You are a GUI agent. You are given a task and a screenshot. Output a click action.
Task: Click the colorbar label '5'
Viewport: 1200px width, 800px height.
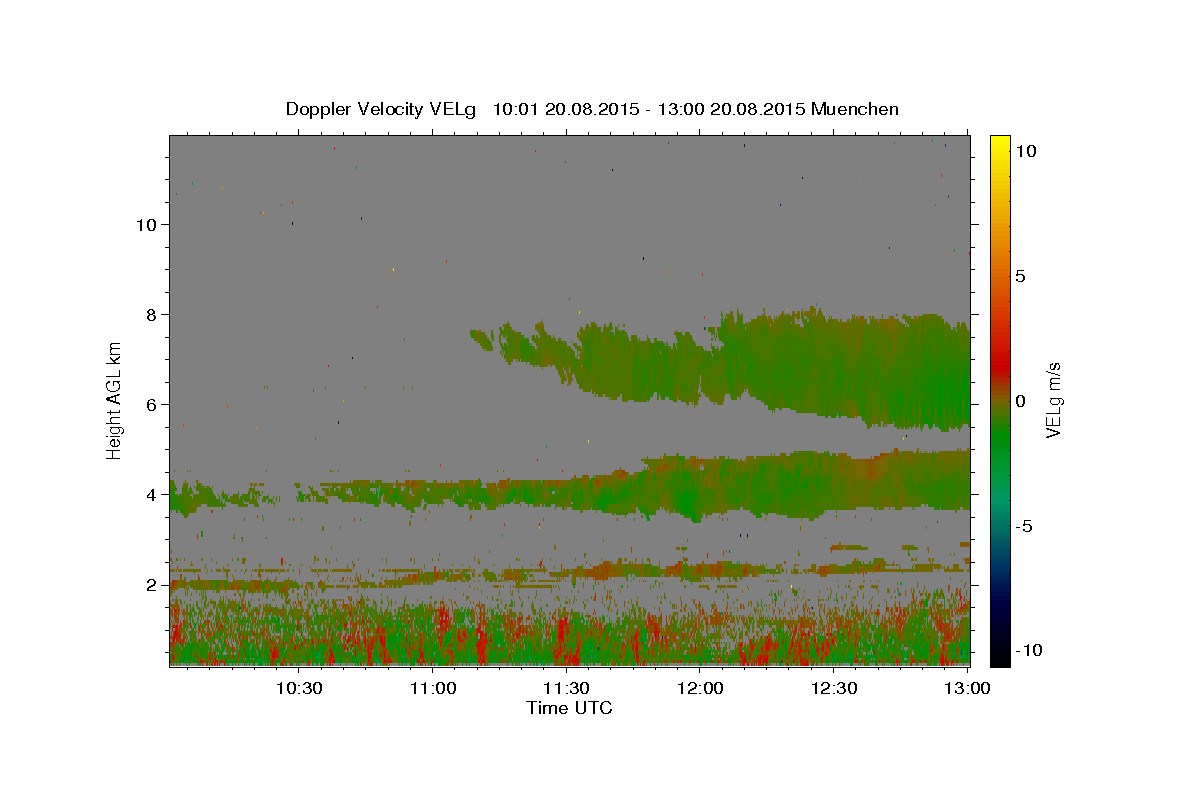coord(1020,276)
